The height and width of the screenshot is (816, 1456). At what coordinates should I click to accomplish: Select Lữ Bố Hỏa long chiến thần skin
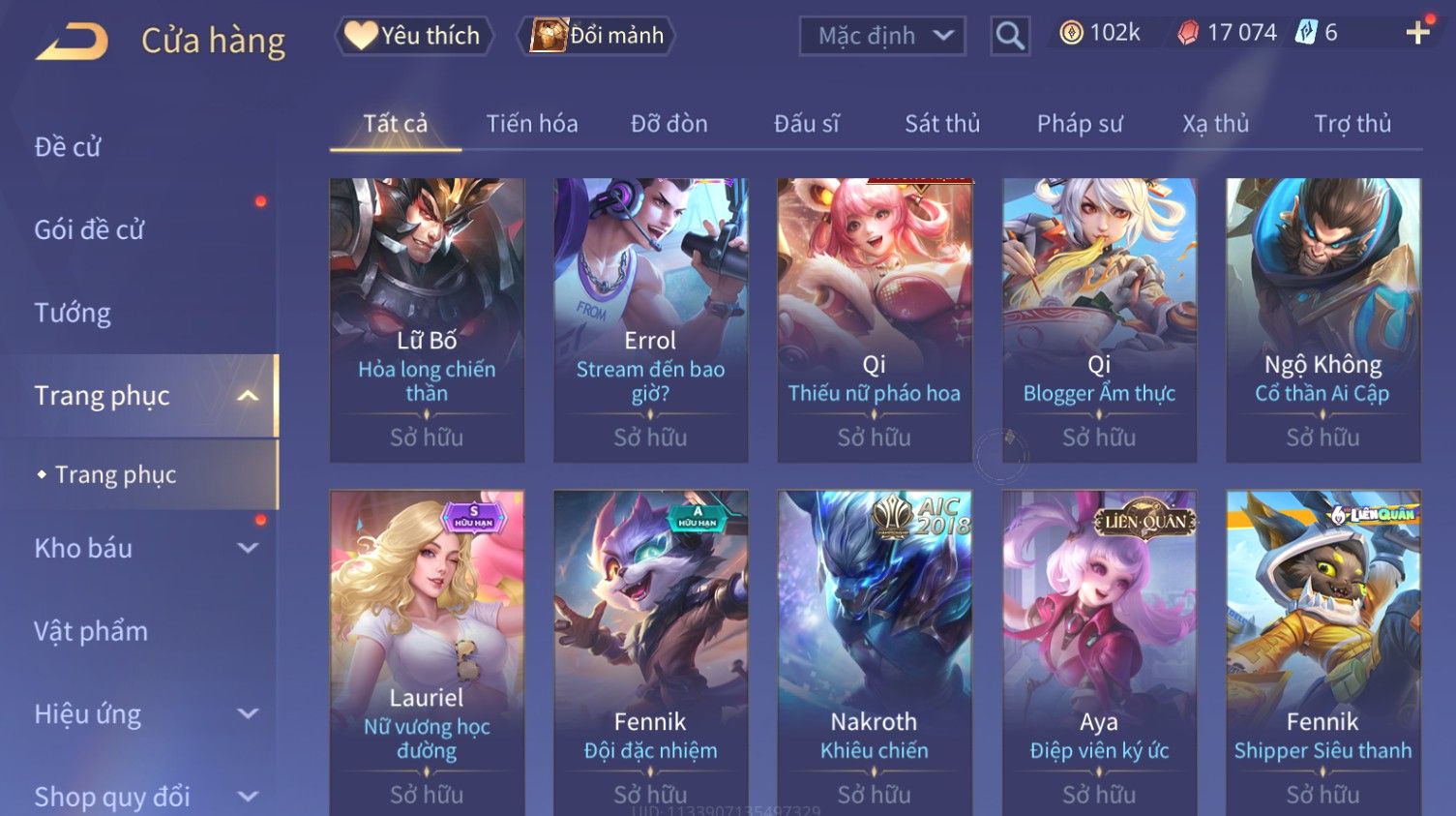(427, 319)
